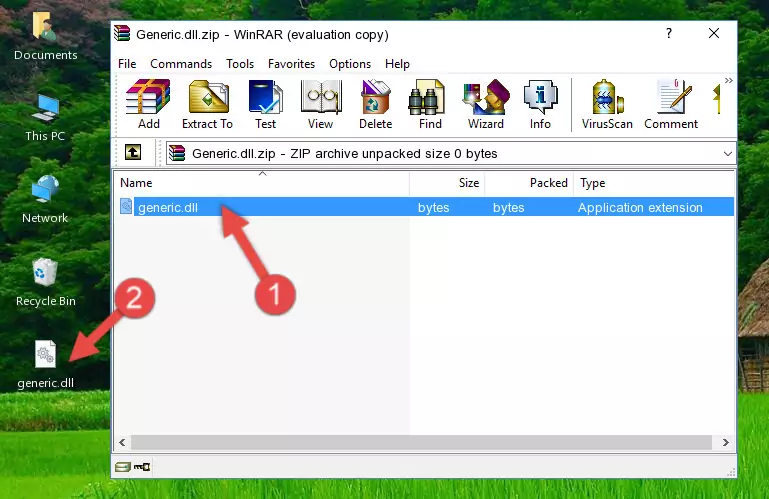Click the View toolbar icon
This screenshot has height=499, width=769.
pos(321,105)
